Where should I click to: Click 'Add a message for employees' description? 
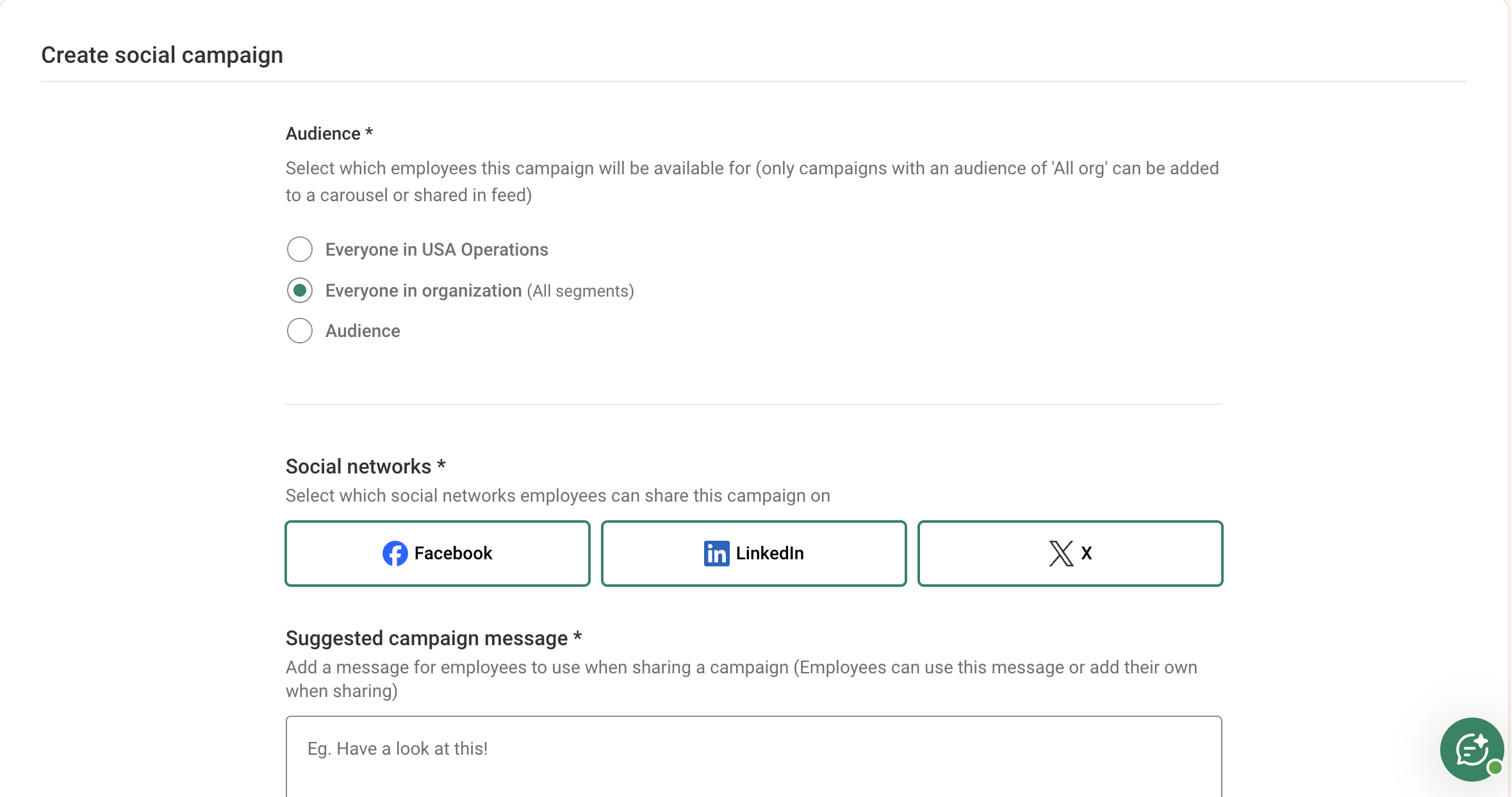click(741, 679)
